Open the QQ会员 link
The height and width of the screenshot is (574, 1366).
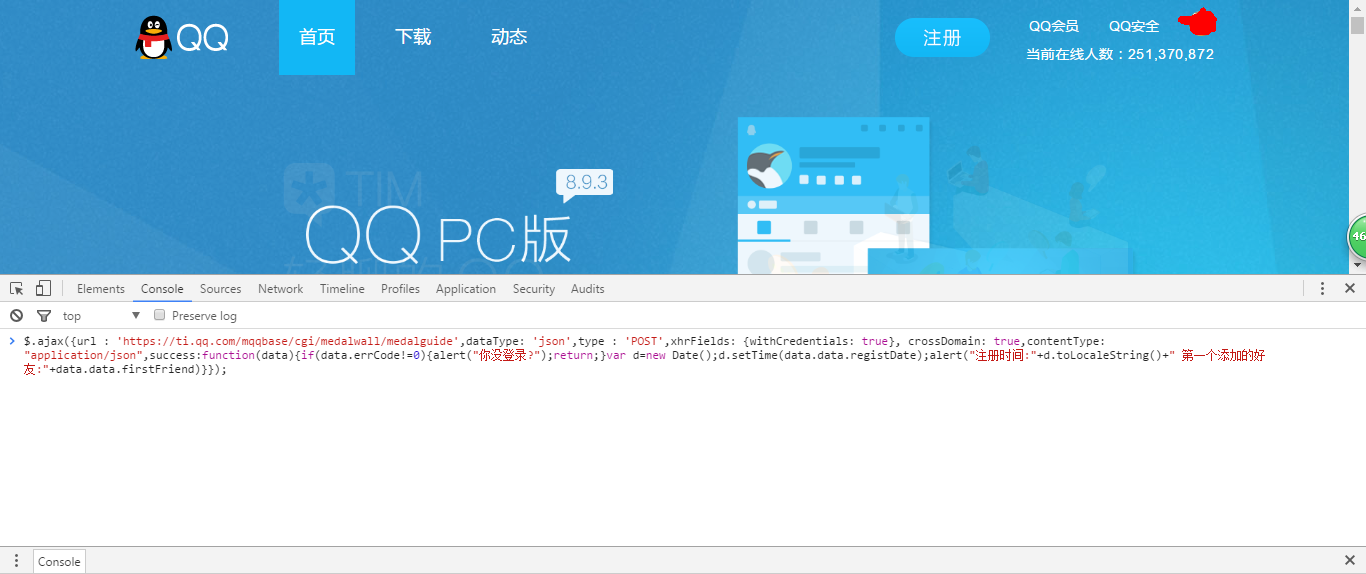tap(1054, 26)
